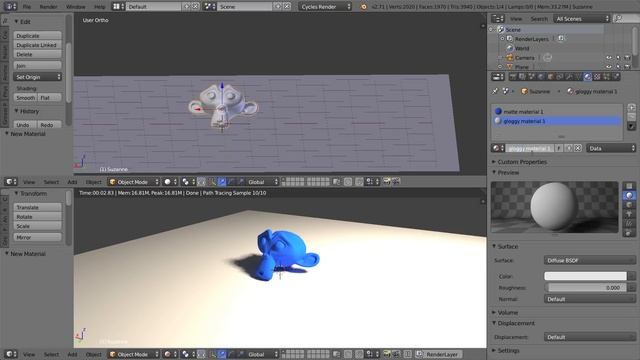Add a new material slot with plus

(631, 108)
